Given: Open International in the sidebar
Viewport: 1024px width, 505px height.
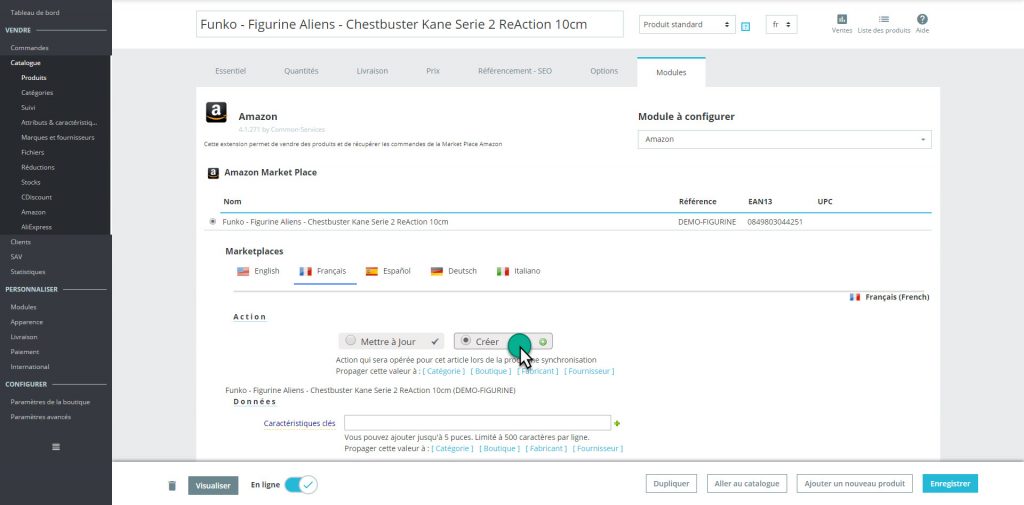Looking at the screenshot, I should click(30, 367).
